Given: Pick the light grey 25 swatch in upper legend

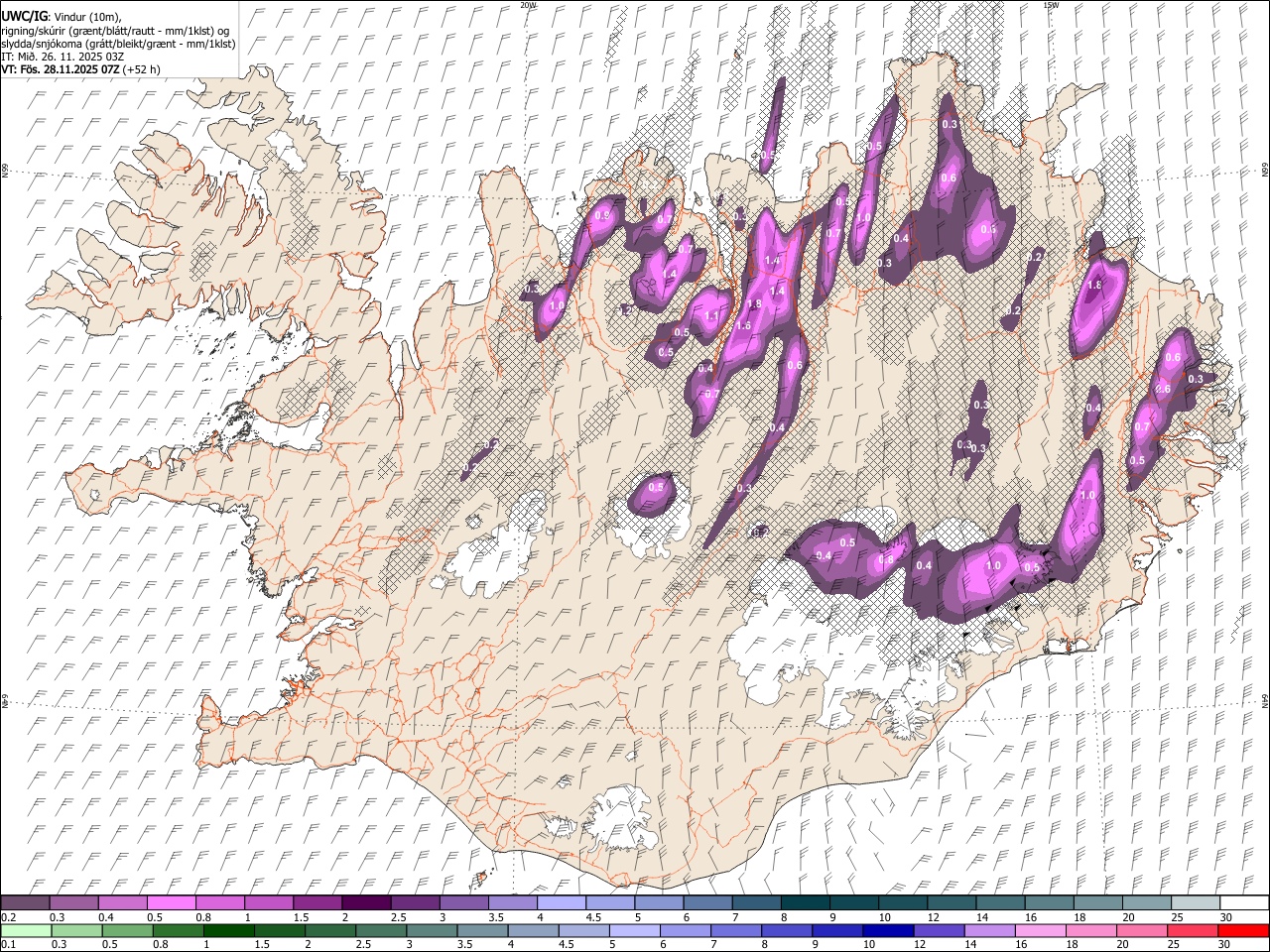Looking at the screenshot, I should pyautogui.click(x=1195, y=903).
